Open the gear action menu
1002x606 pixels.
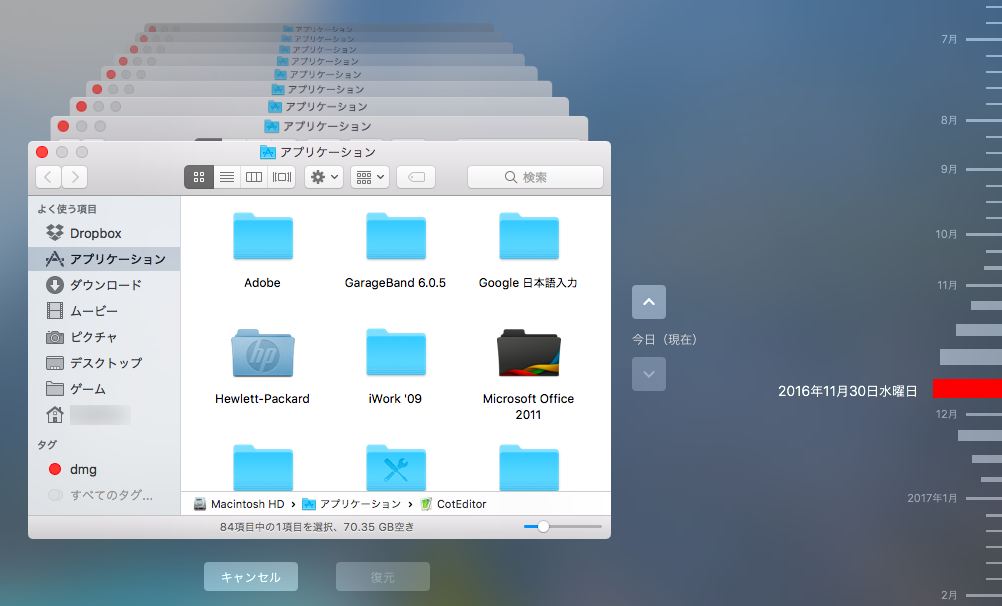tap(324, 177)
